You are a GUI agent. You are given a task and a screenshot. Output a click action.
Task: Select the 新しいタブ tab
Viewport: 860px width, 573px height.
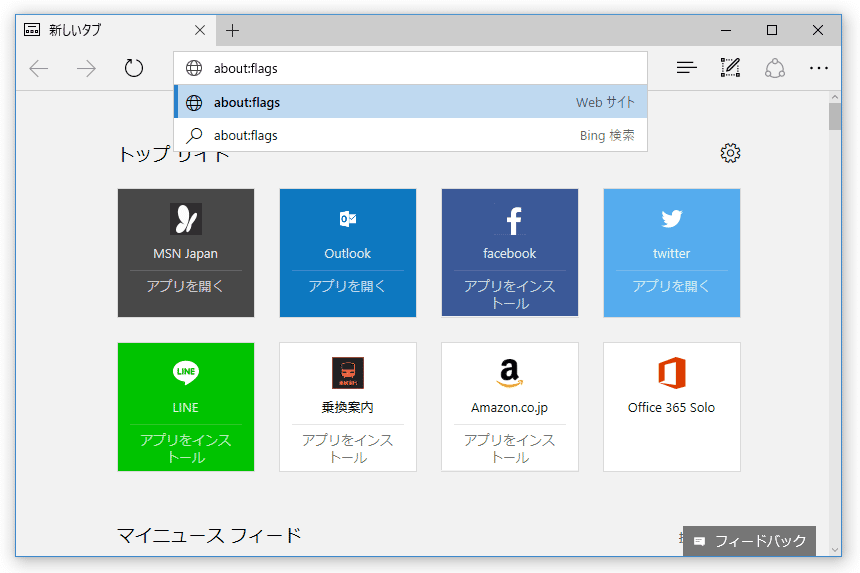(115, 30)
